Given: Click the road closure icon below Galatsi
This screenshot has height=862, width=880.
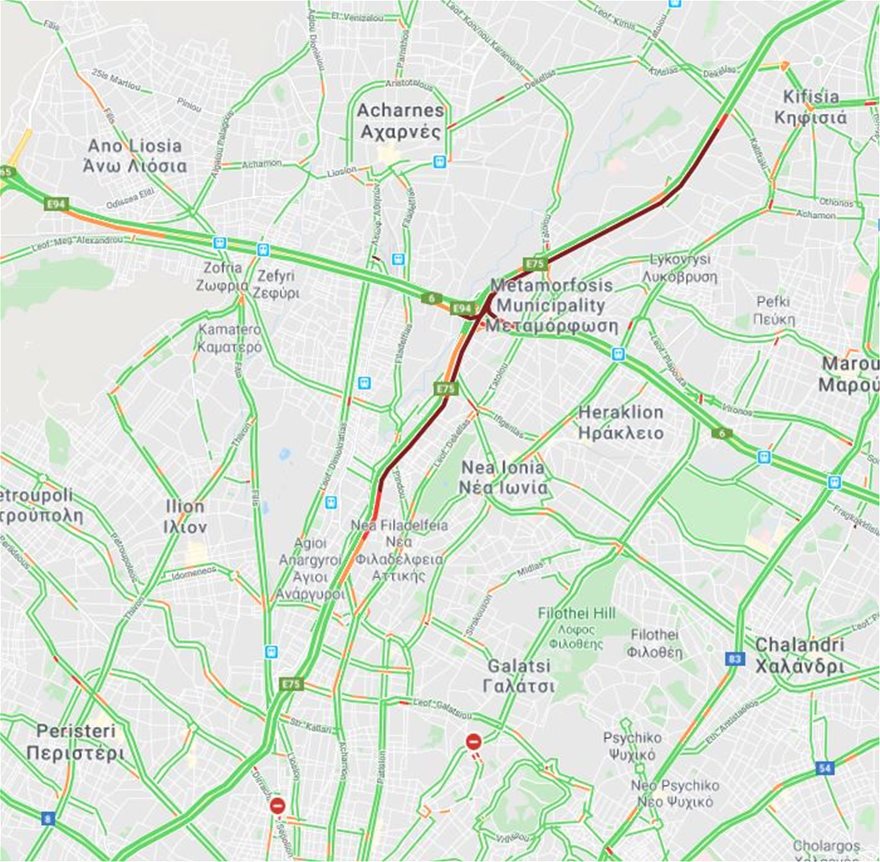Looking at the screenshot, I should coord(474,742).
